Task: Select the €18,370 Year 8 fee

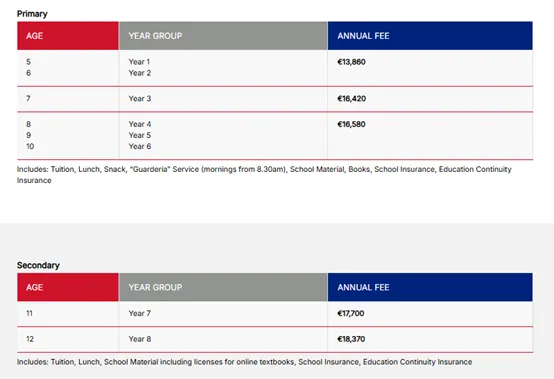Action: (351, 339)
